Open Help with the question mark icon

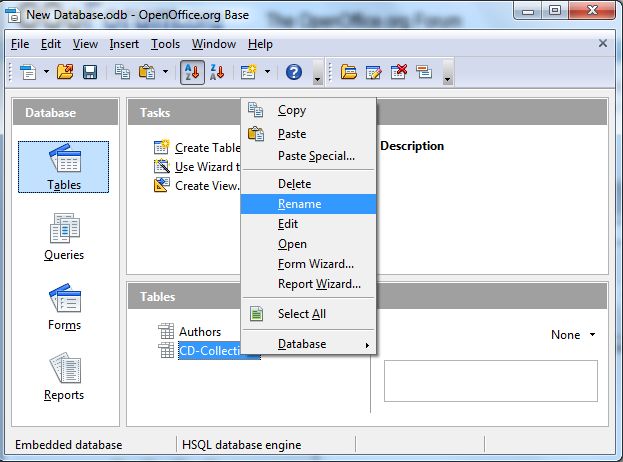click(294, 72)
